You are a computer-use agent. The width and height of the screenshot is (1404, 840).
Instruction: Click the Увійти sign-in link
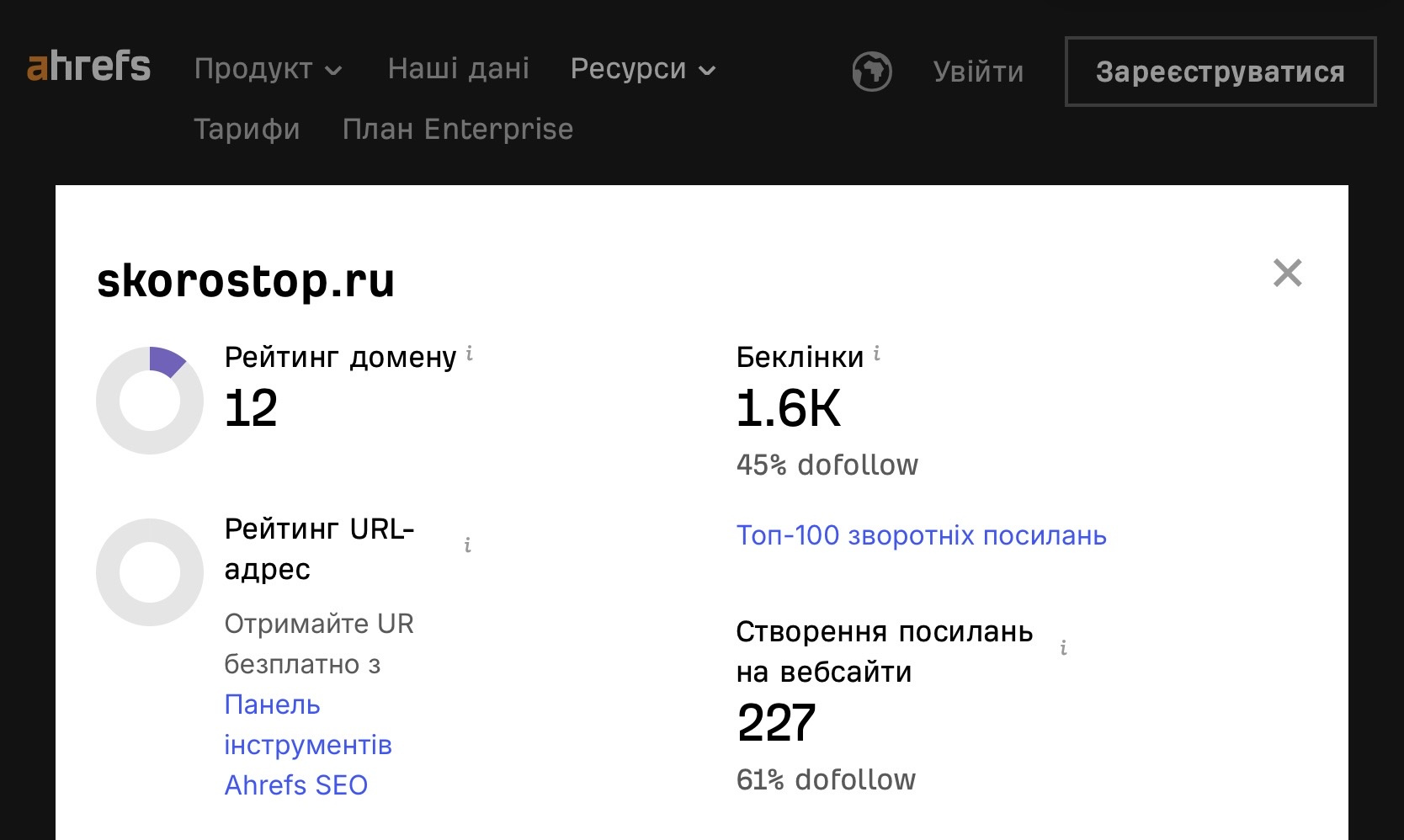pos(978,72)
